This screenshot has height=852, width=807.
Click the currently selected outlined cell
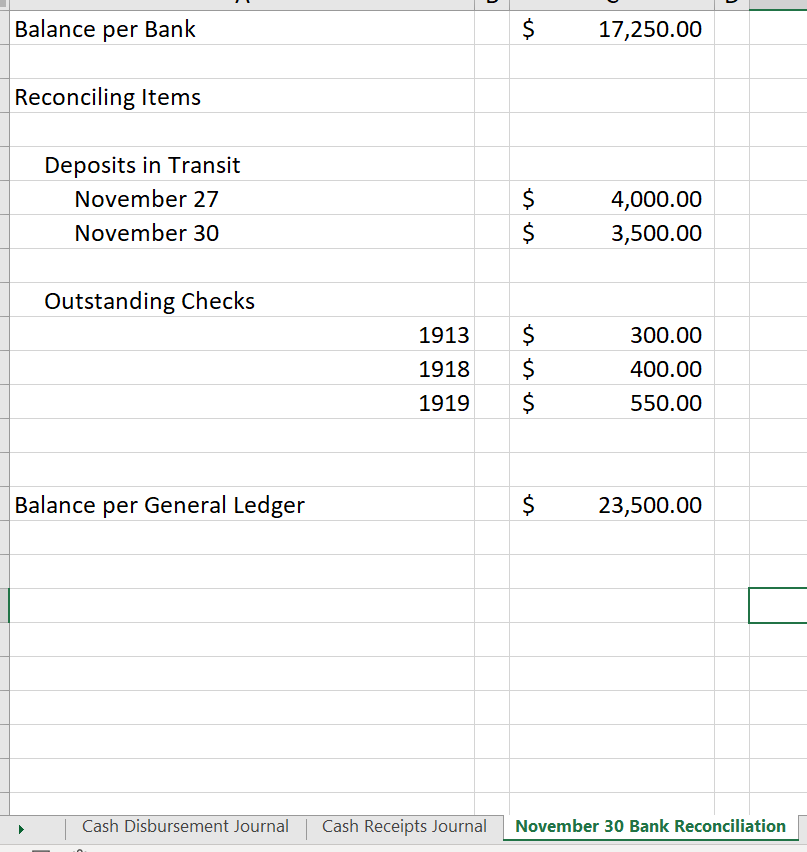(778, 605)
